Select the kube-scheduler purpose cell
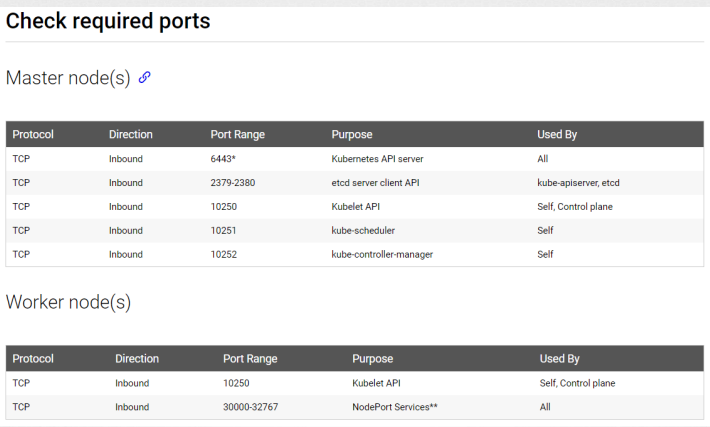The height and width of the screenshot is (427, 710). click(x=363, y=230)
